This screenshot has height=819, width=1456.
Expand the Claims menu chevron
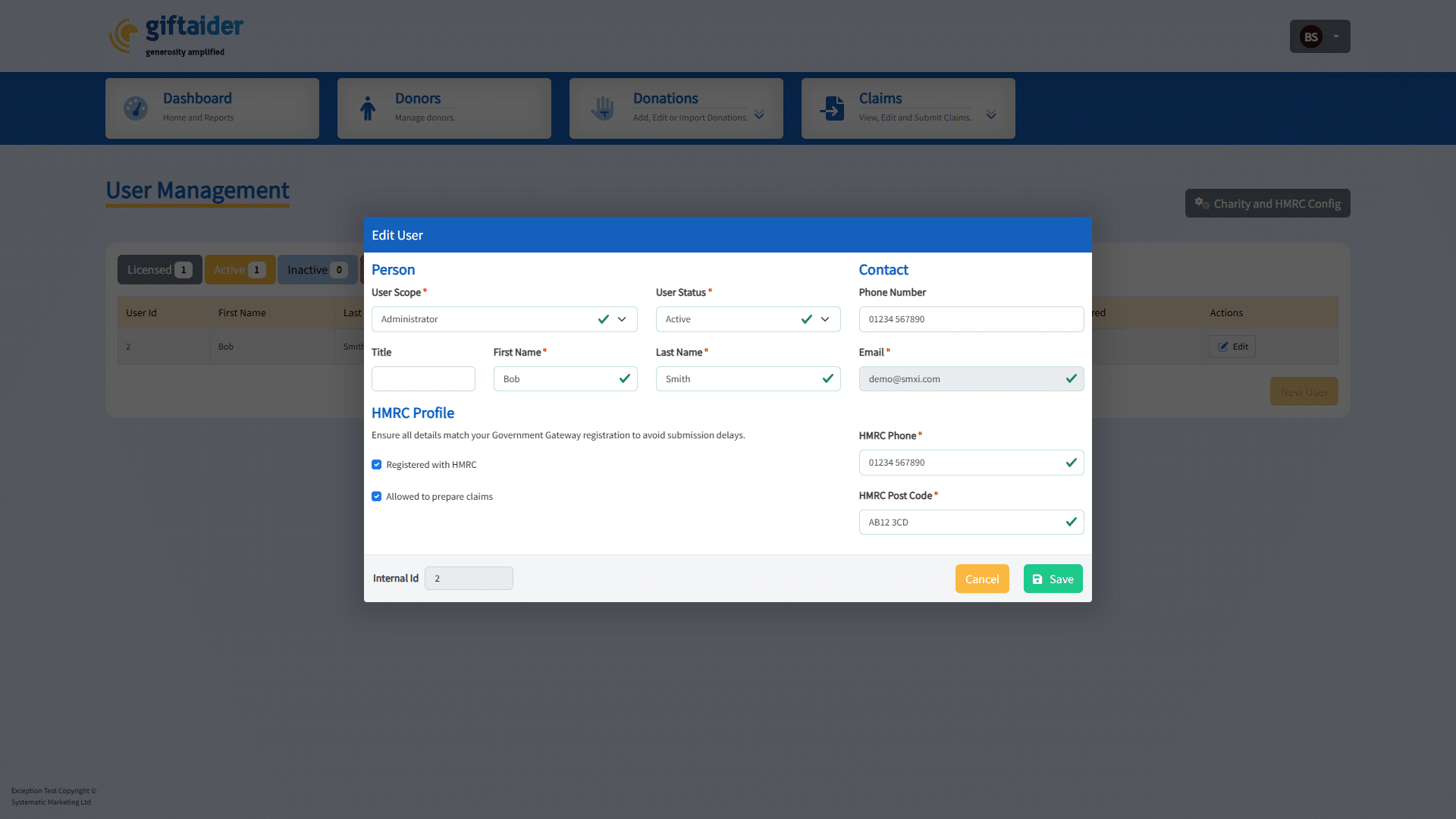(x=991, y=115)
